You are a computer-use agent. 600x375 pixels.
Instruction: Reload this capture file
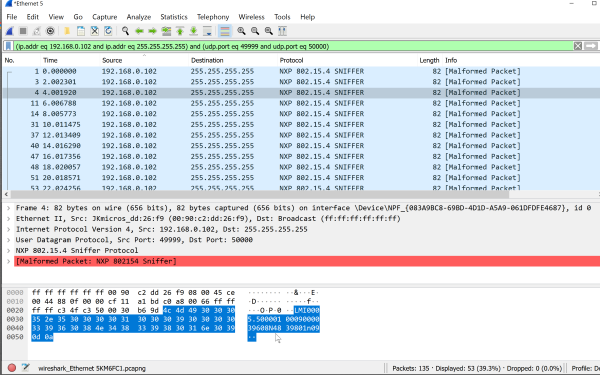tap(108, 31)
